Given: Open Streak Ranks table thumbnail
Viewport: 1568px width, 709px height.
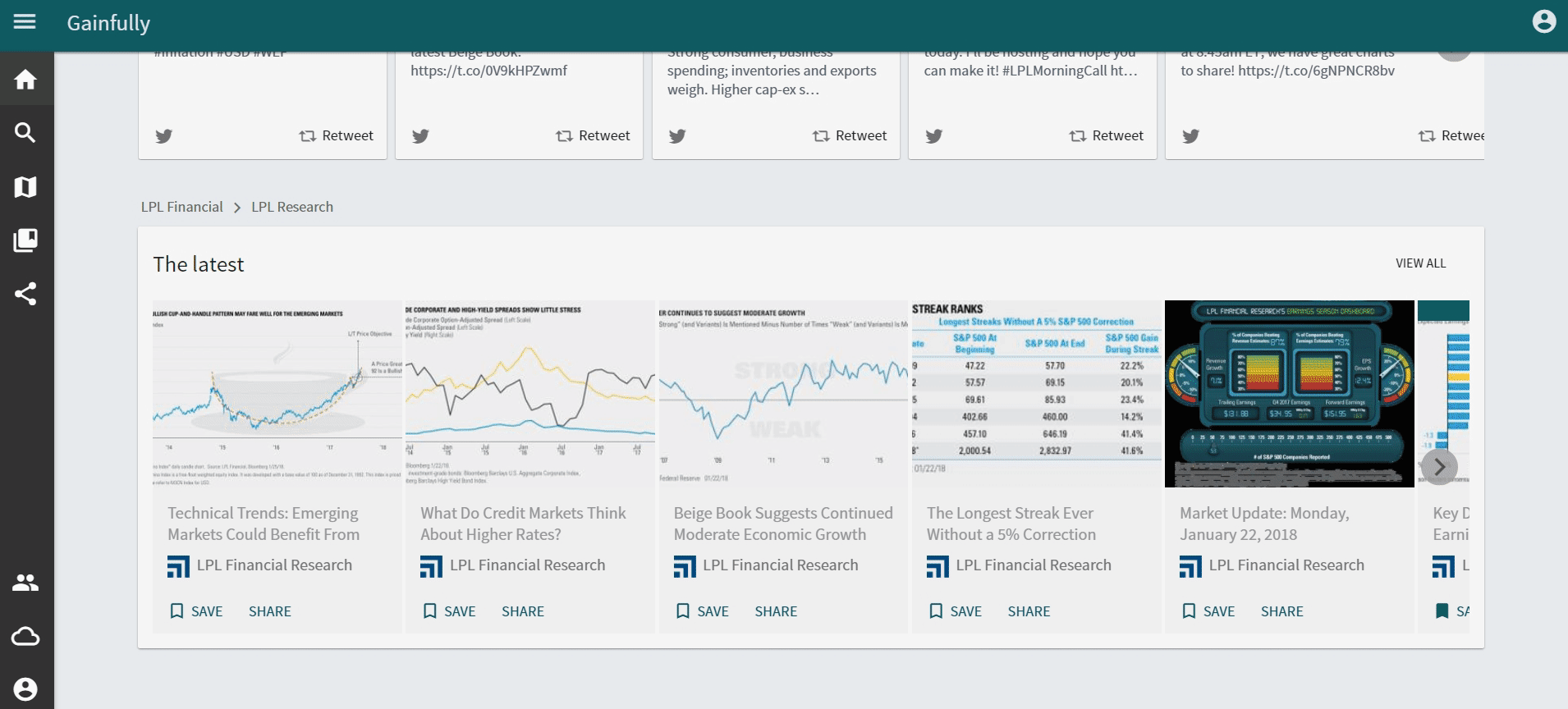Looking at the screenshot, I should point(1037,394).
